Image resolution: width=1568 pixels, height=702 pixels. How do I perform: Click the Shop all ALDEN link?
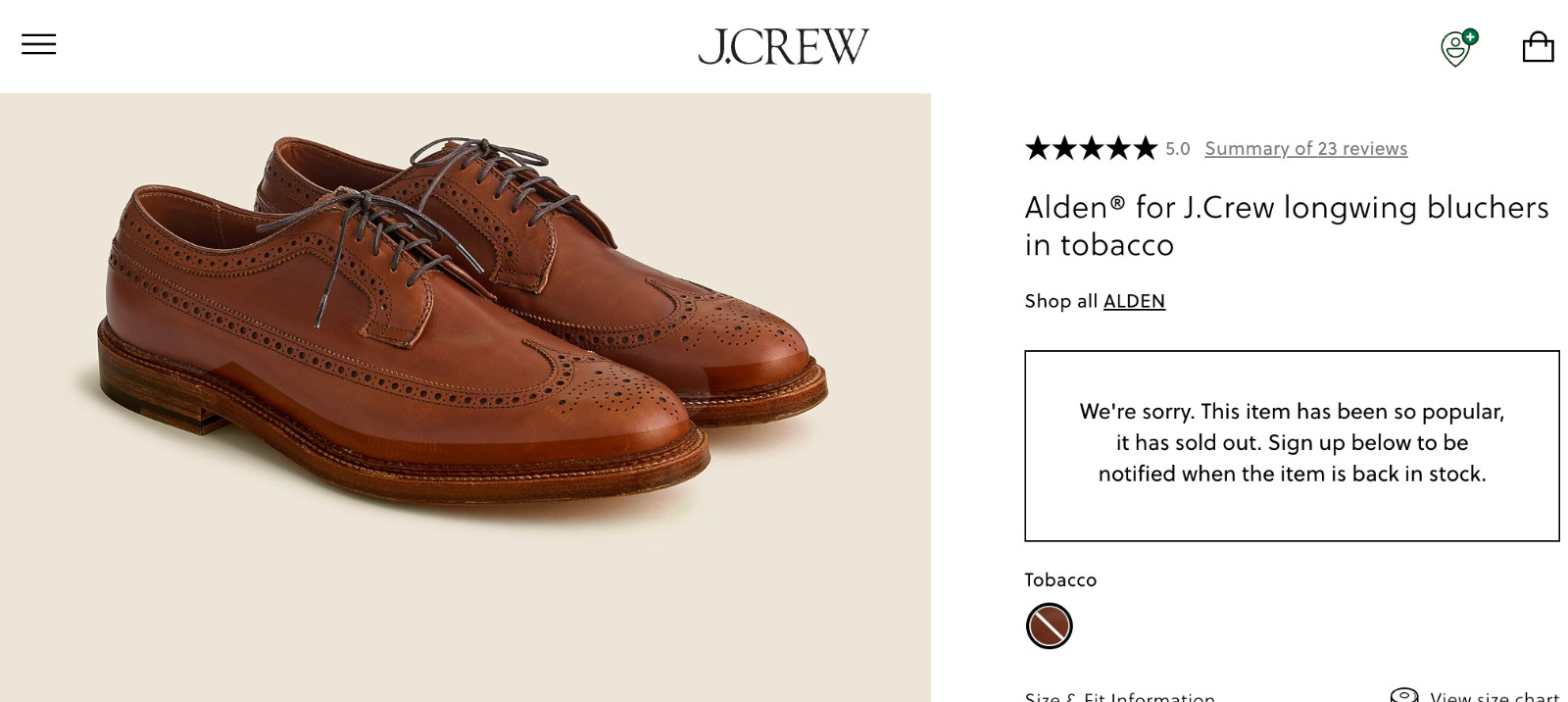pyautogui.click(x=1134, y=301)
